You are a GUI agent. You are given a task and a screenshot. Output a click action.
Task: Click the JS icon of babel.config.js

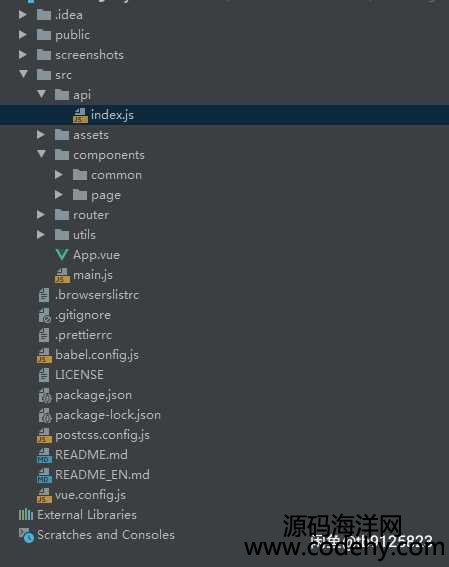44,355
